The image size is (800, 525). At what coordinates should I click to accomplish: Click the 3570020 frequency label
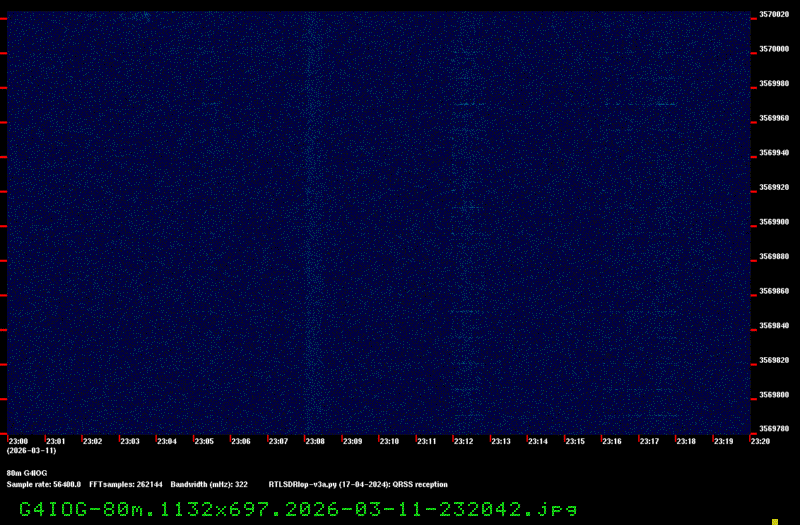coord(774,14)
